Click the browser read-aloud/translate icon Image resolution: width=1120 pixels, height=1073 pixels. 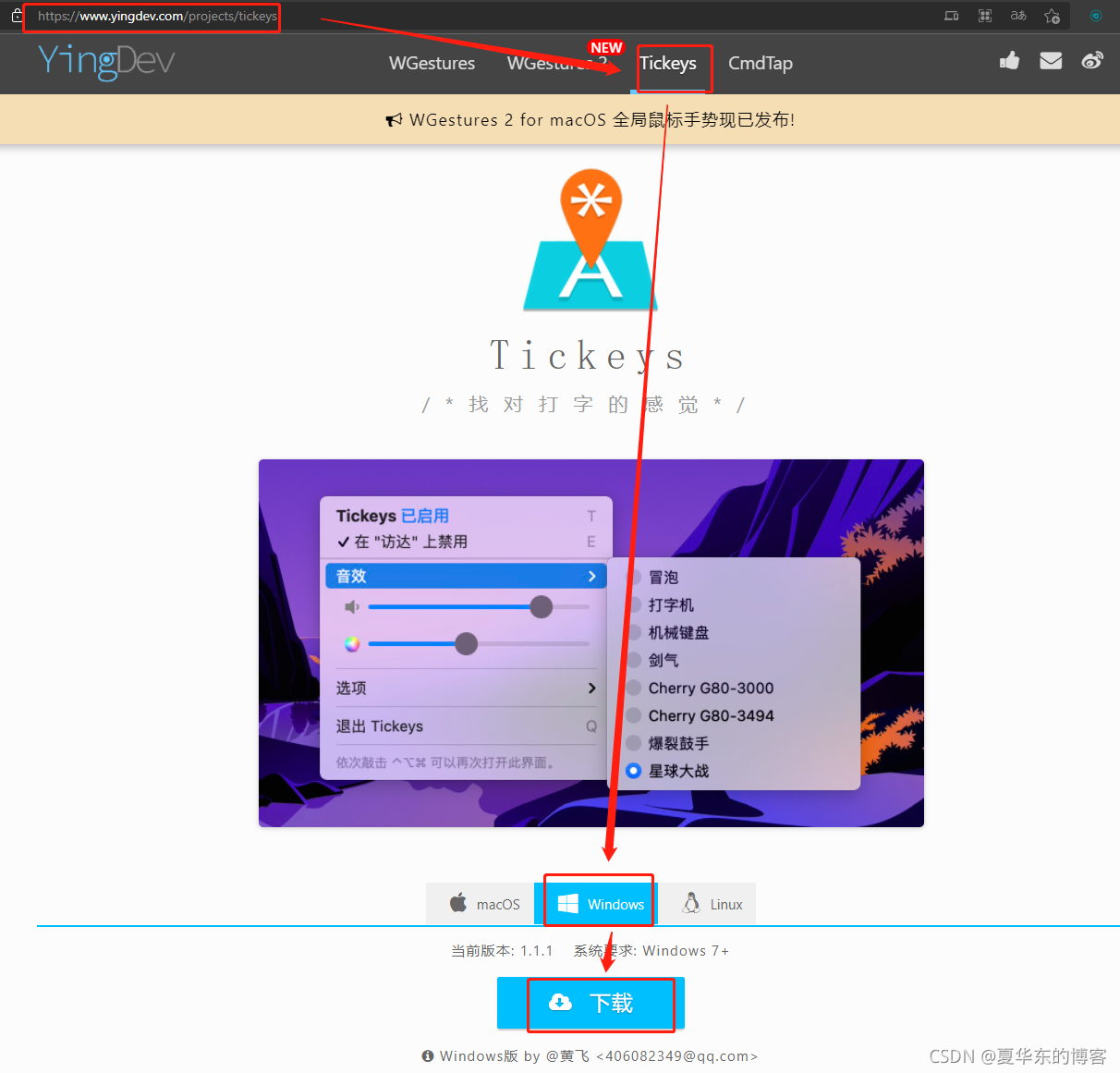click(x=1018, y=16)
